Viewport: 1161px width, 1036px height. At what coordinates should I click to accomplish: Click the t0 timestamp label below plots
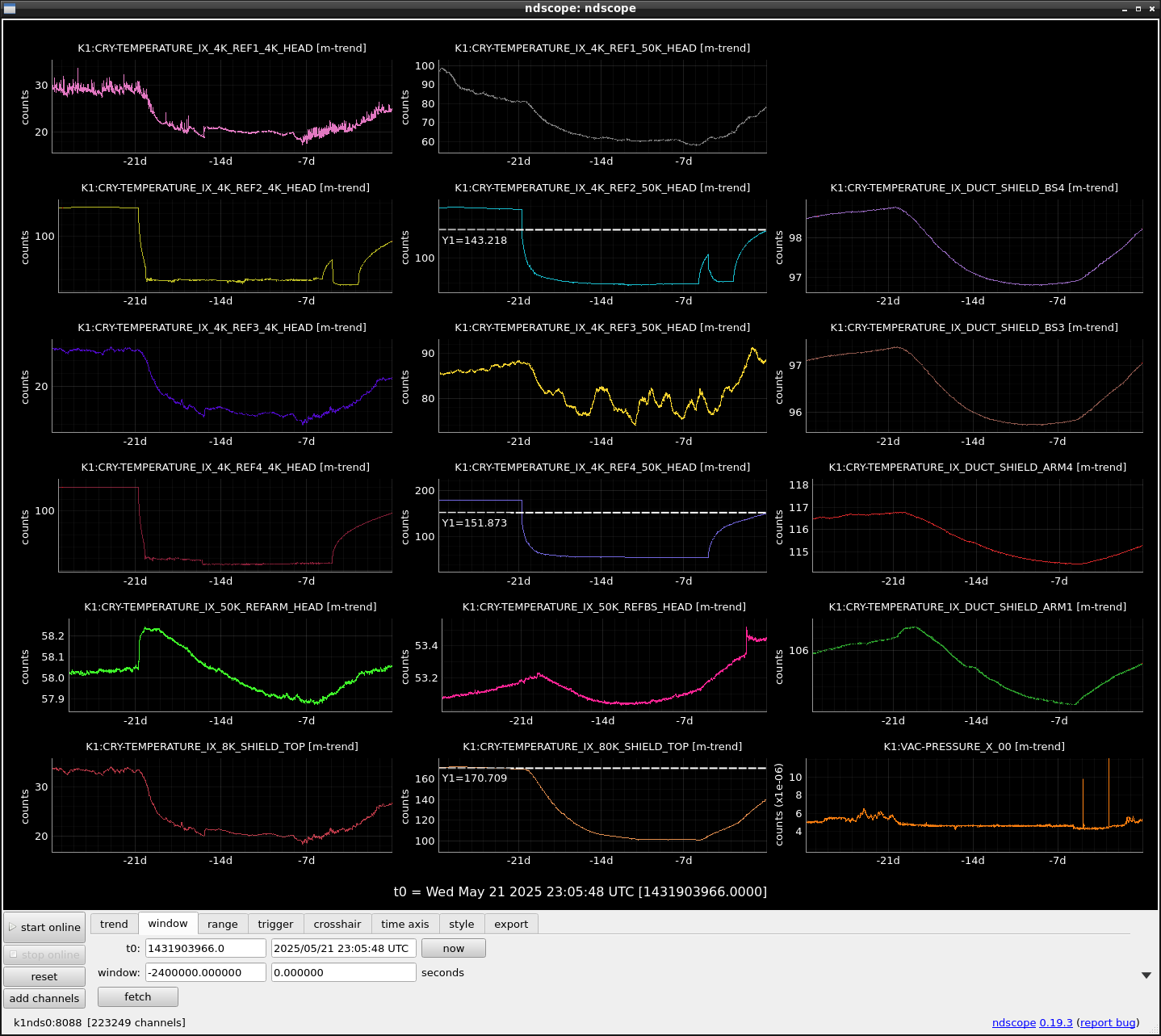click(580, 891)
